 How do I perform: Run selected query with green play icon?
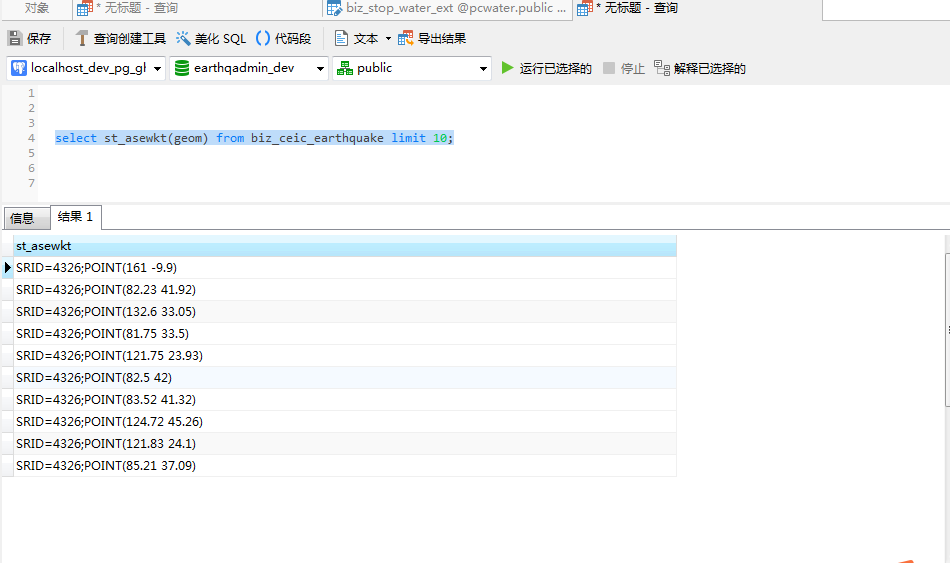pyautogui.click(x=507, y=68)
